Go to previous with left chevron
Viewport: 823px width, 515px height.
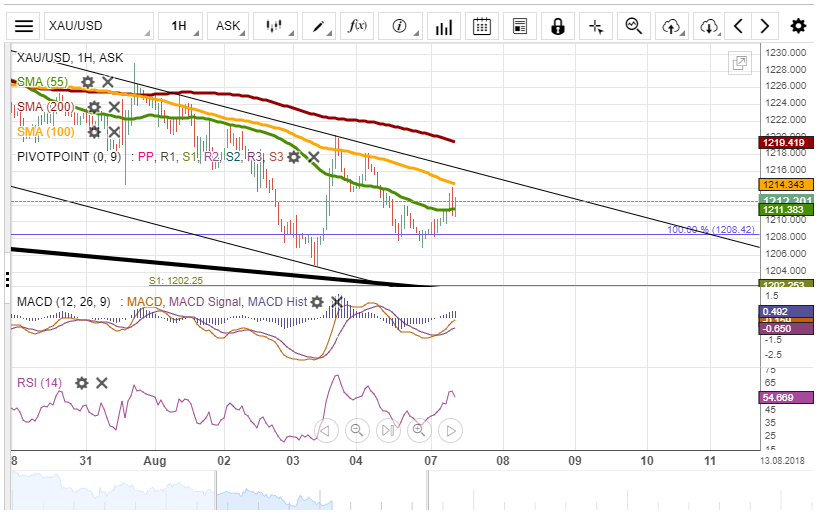(x=738, y=26)
